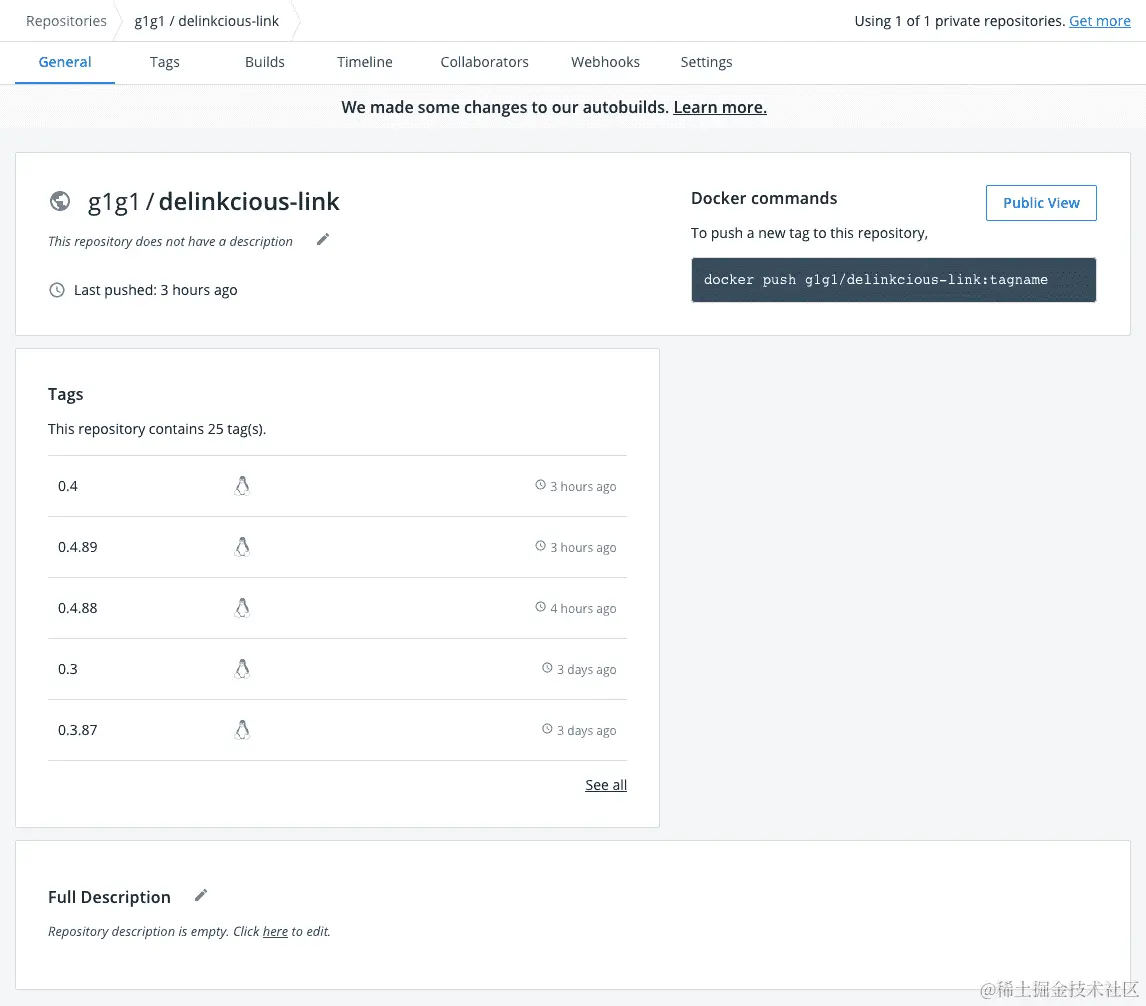Select the 0.4 tag name

tap(67, 486)
